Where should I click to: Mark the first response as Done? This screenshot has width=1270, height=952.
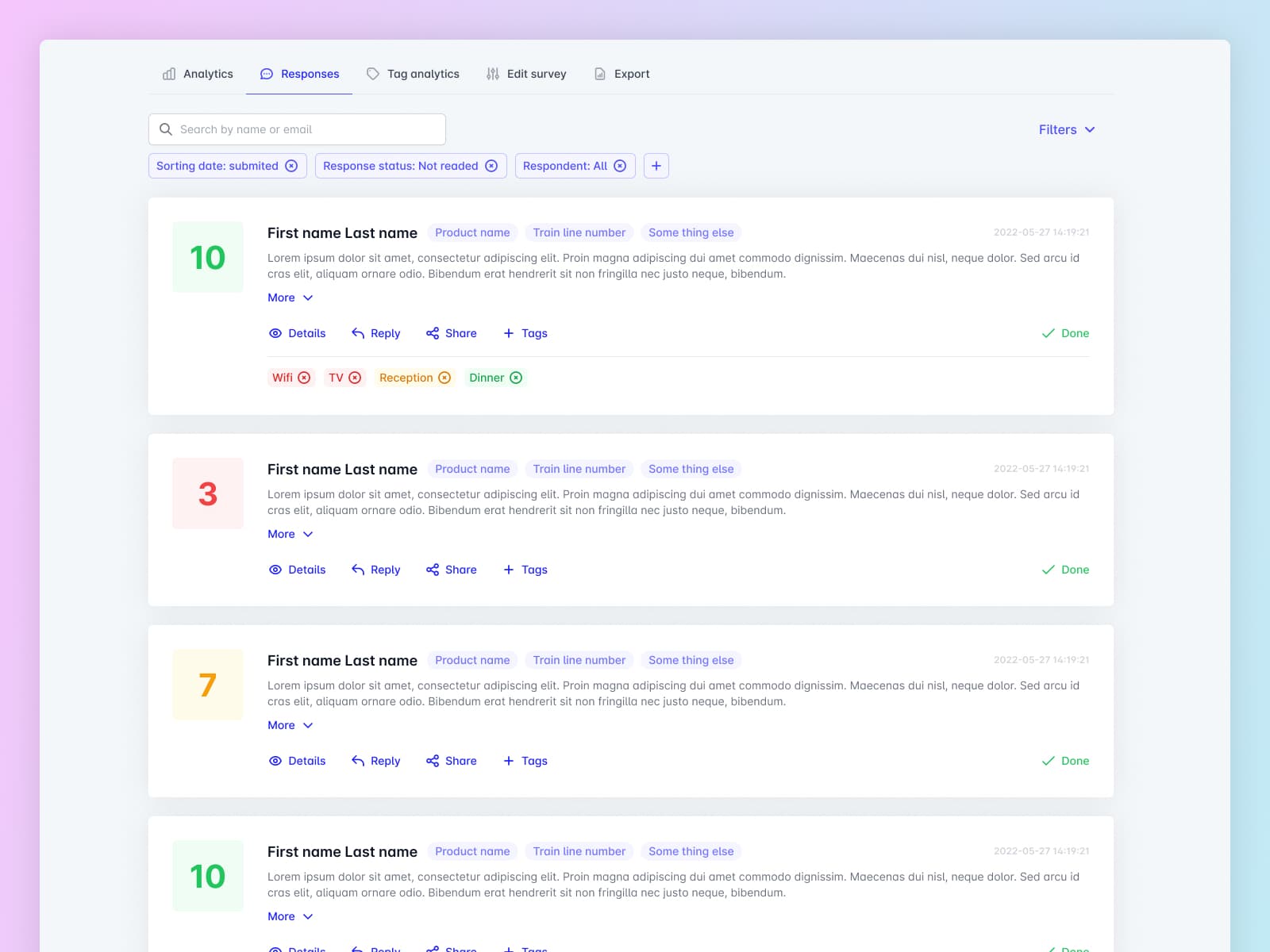coord(1065,333)
